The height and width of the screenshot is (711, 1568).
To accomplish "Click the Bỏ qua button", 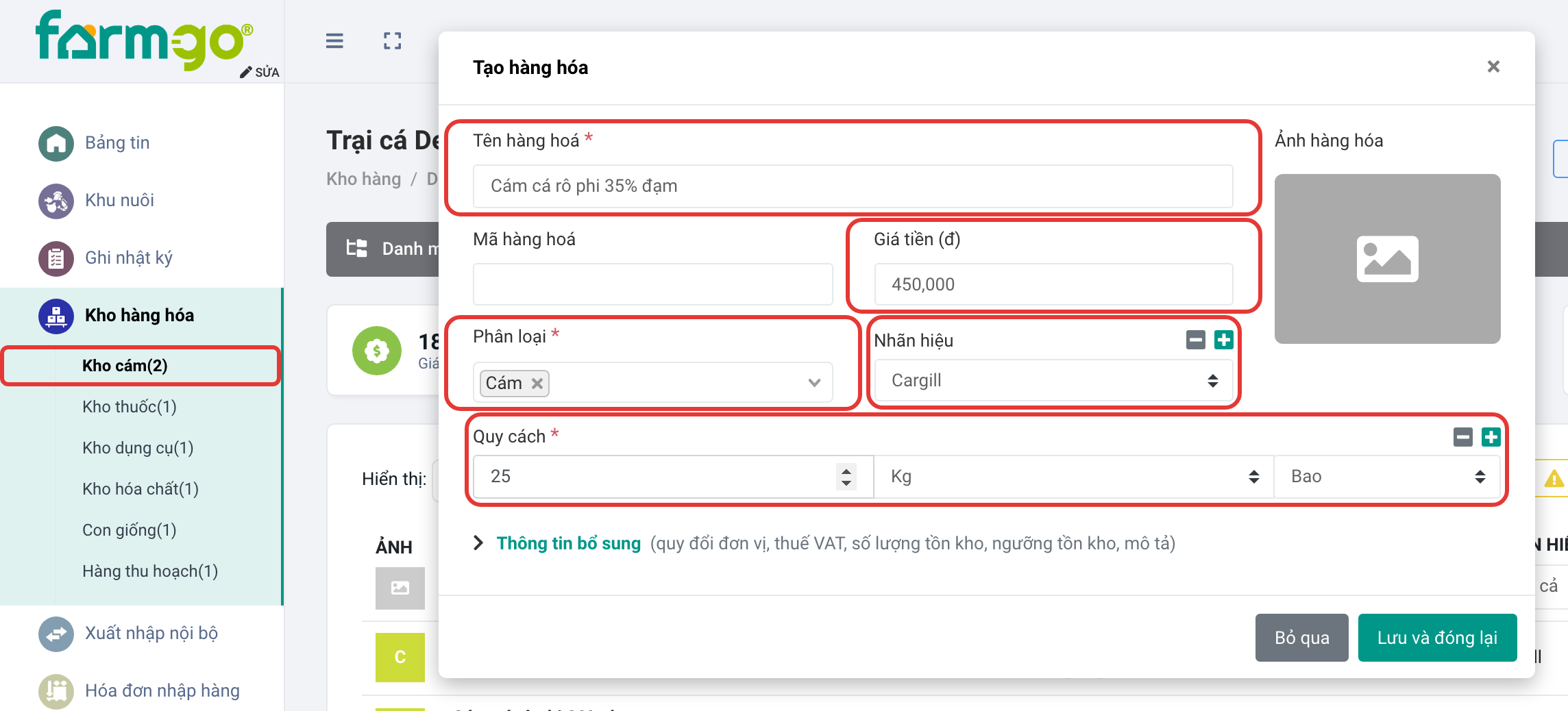I will (1301, 638).
